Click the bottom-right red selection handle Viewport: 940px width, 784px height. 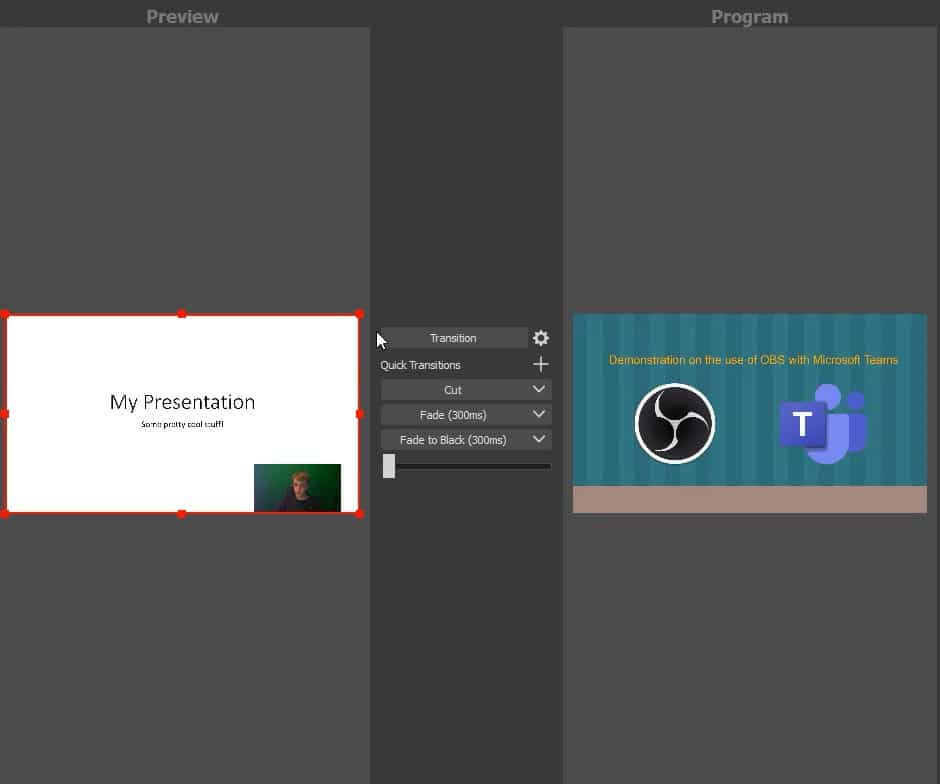(x=360, y=514)
